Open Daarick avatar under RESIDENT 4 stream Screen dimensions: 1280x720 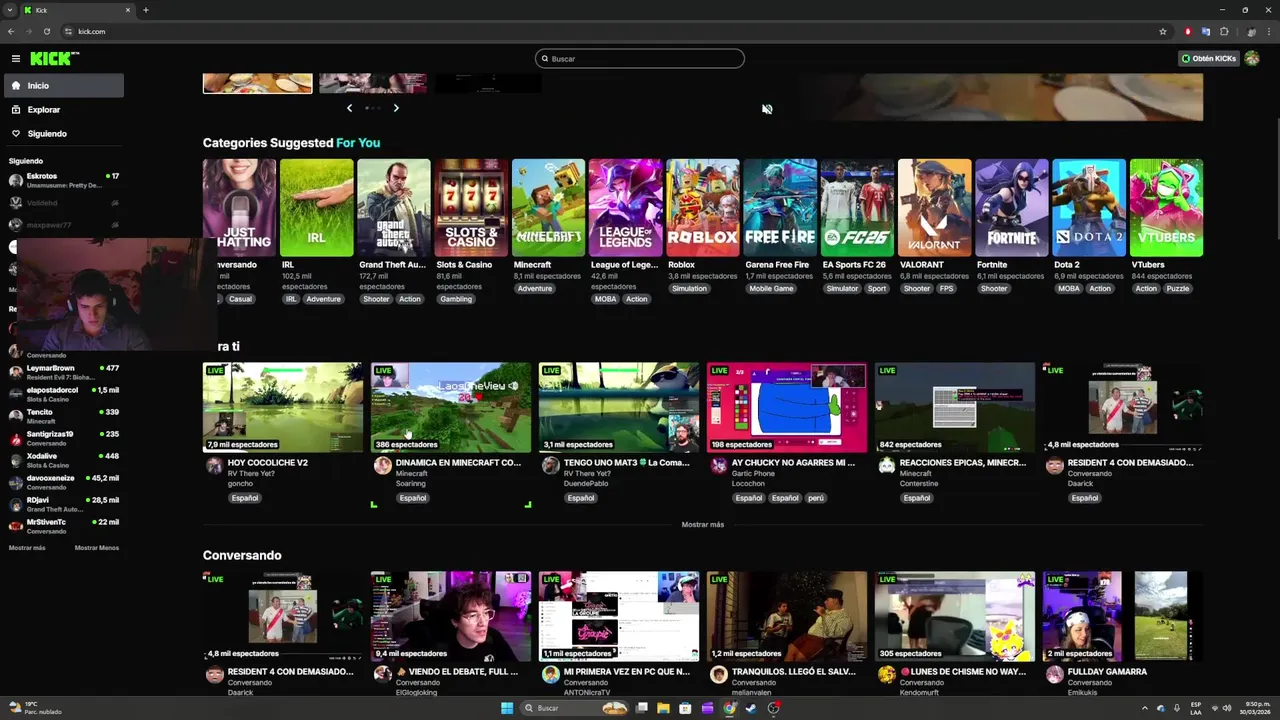(1054, 466)
